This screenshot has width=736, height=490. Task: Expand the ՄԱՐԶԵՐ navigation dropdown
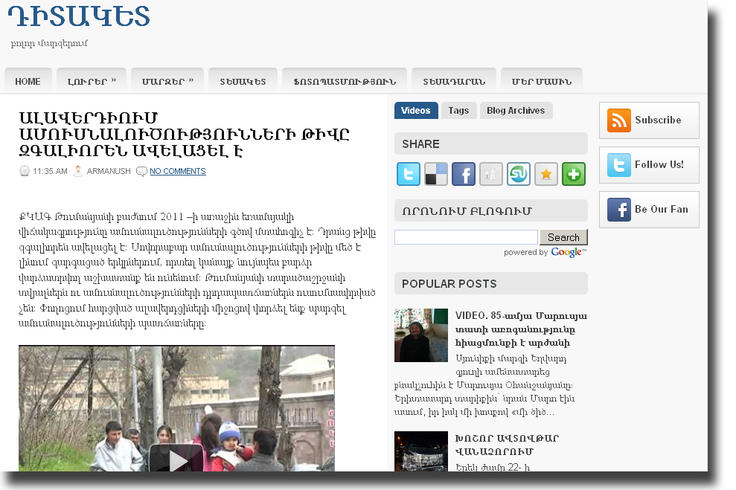(x=166, y=81)
